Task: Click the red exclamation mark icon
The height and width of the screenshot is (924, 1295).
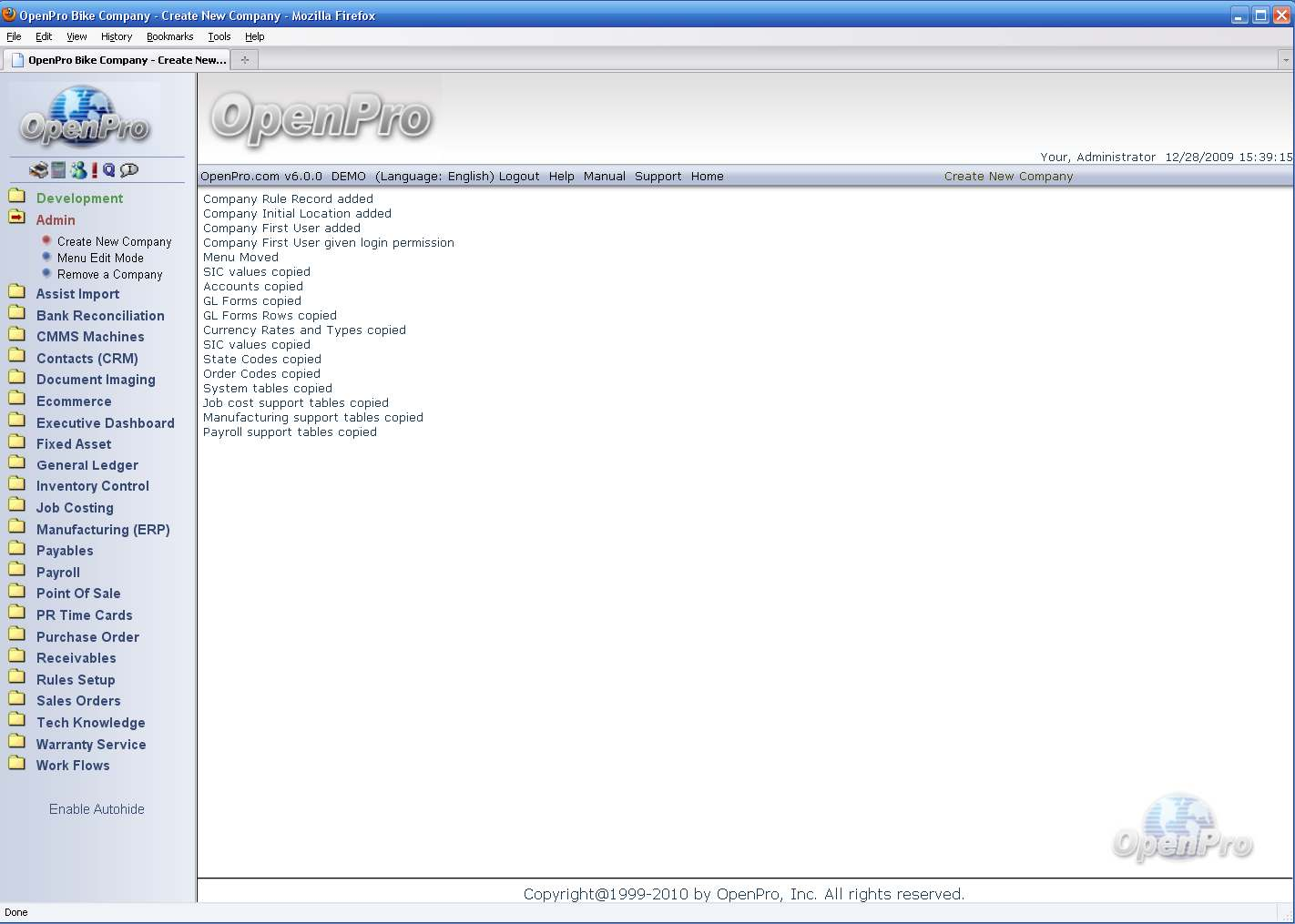Action: pos(94,170)
